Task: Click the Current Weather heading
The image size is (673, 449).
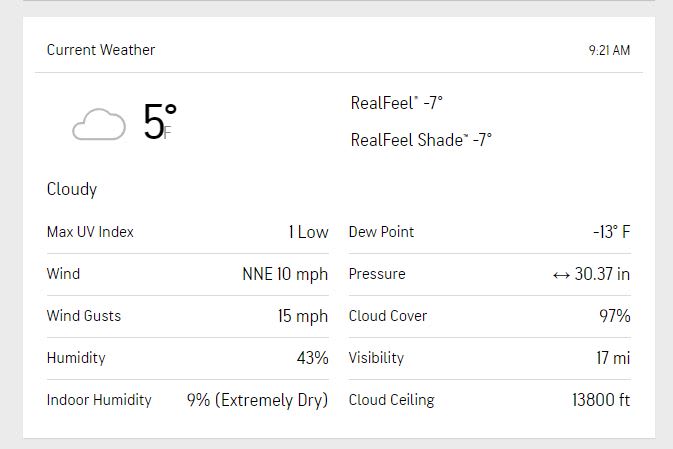Action: click(101, 50)
